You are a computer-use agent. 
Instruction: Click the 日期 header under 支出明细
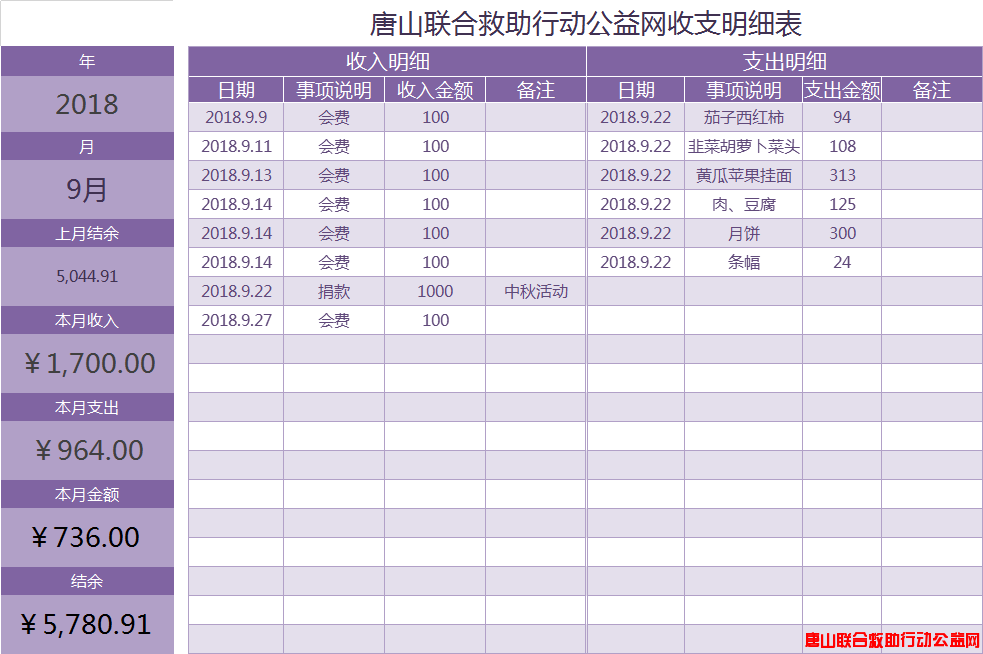[636, 90]
